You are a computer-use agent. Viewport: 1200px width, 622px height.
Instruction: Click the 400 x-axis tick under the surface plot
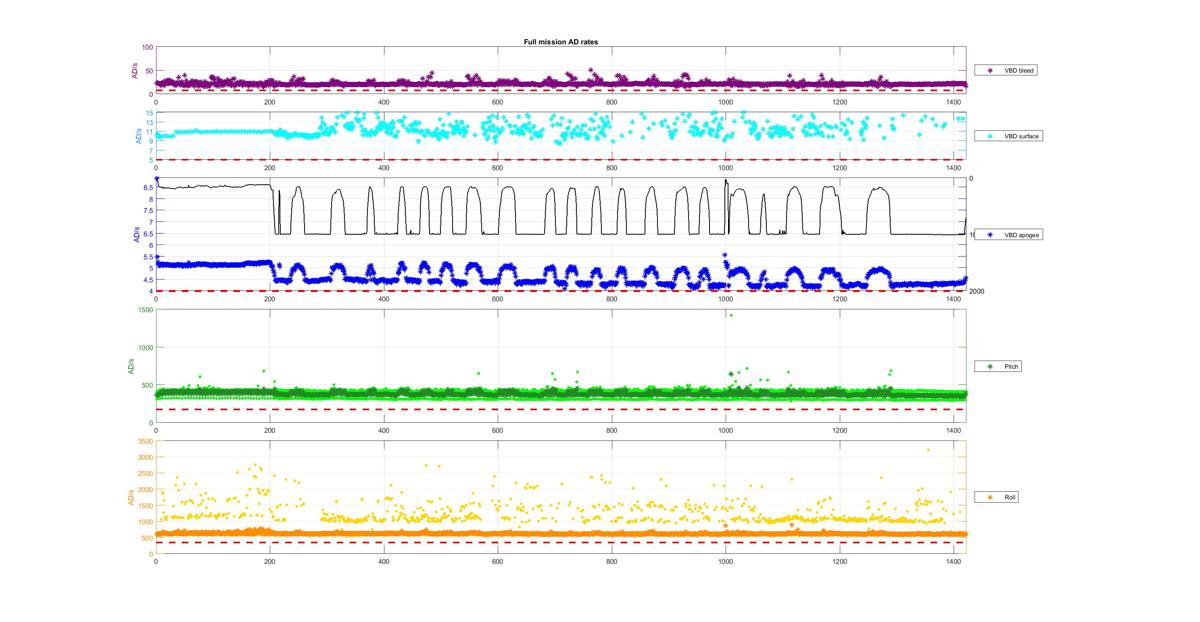click(384, 167)
